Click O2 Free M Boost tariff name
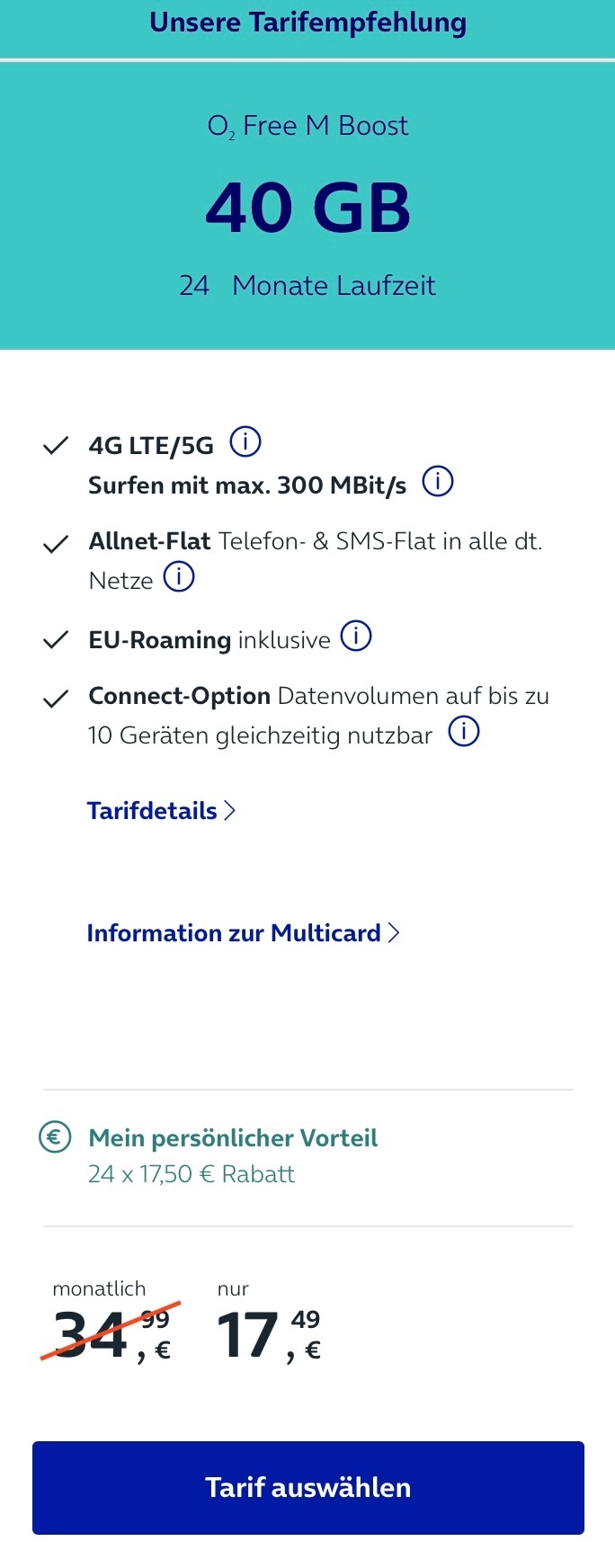This screenshot has height=1568, width=615. click(x=307, y=126)
